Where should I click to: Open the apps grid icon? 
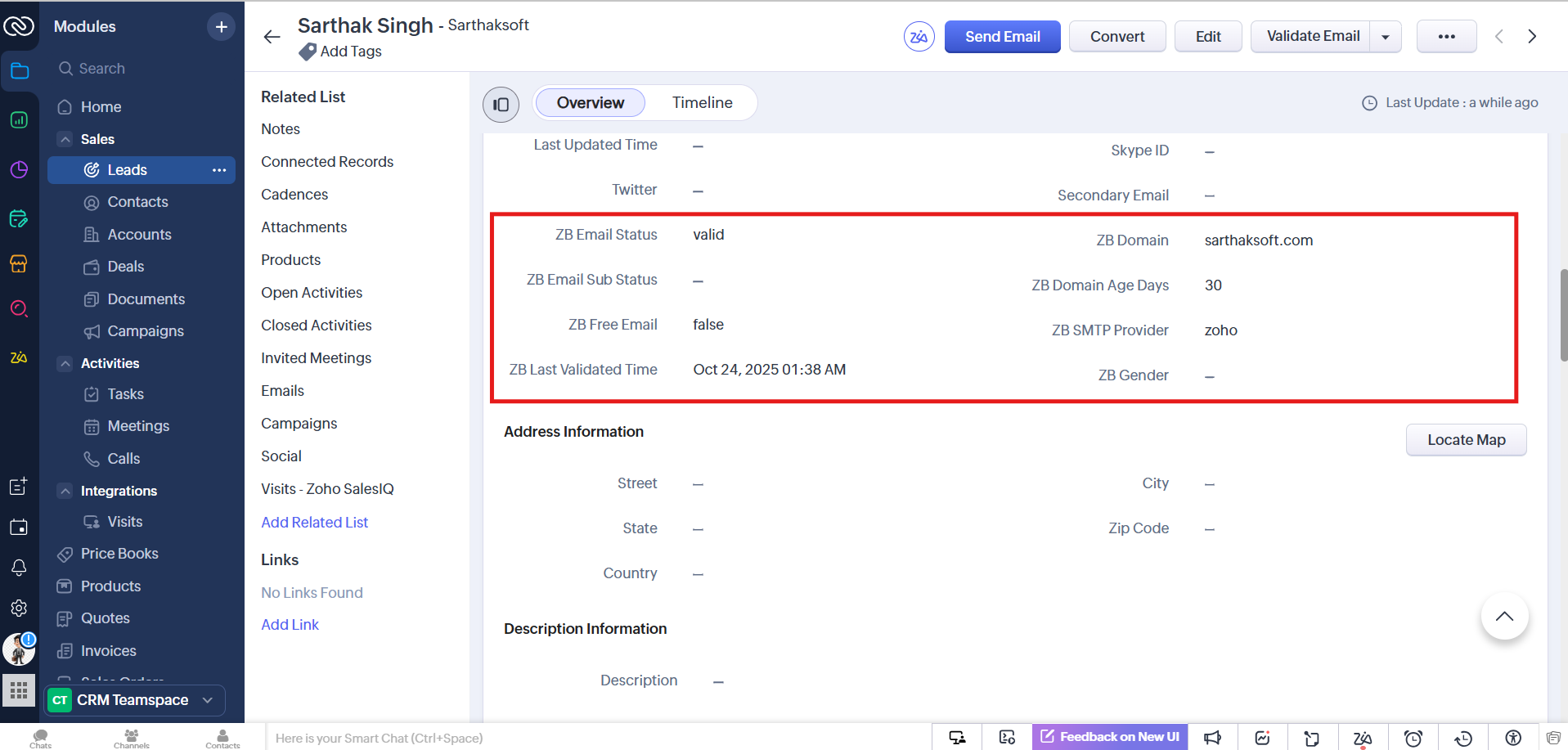tap(19, 690)
